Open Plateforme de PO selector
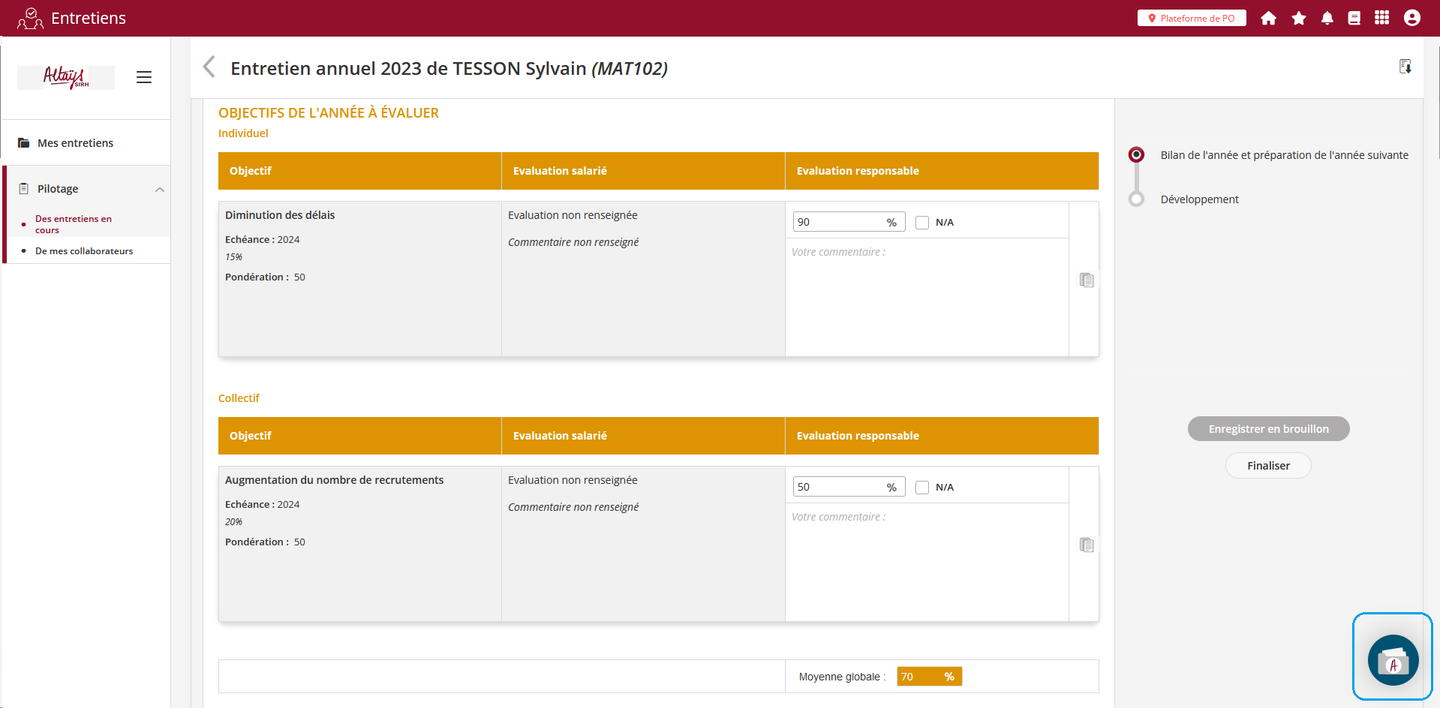Screen dimensions: 1440x708 click(x=1191, y=18)
